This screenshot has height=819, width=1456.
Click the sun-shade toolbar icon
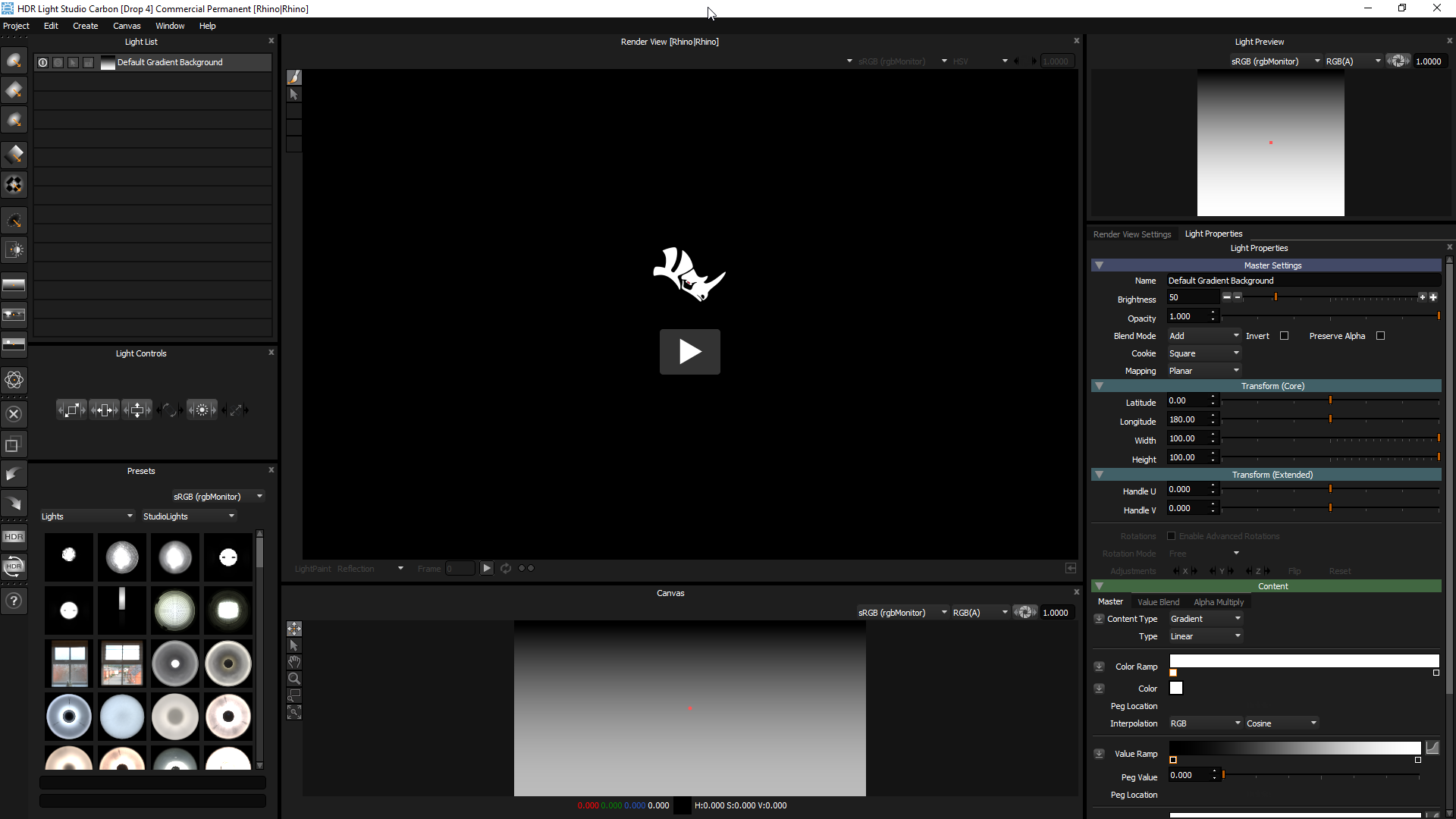pos(14,249)
